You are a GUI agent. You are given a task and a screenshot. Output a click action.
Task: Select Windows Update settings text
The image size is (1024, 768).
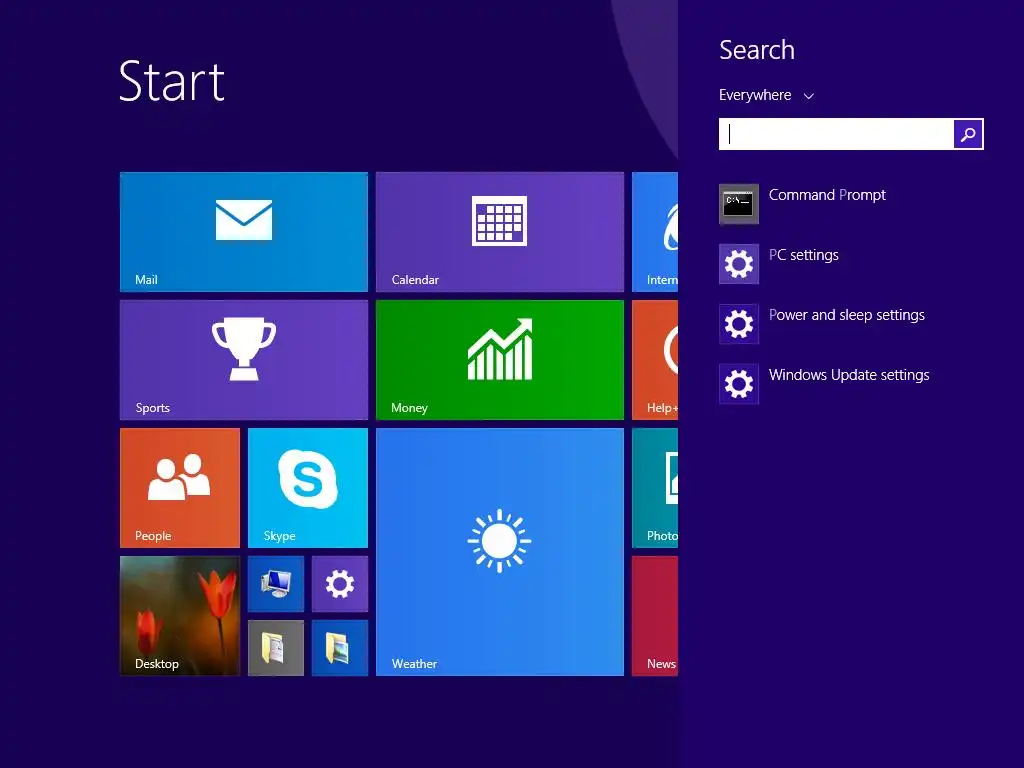click(849, 375)
